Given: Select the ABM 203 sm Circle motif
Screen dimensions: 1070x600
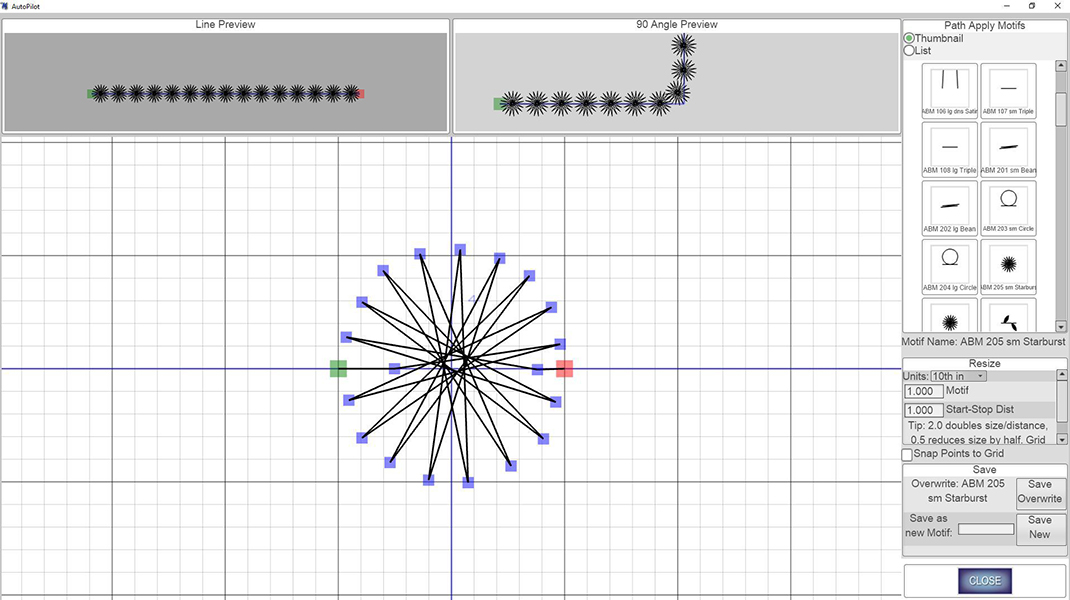Looking at the screenshot, I should pos(1007,207).
